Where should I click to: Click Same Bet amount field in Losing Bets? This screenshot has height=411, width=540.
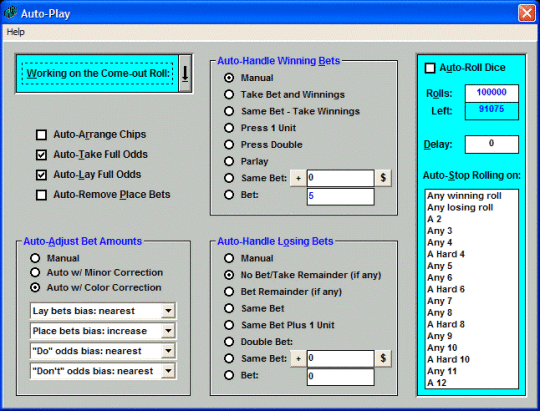point(340,358)
